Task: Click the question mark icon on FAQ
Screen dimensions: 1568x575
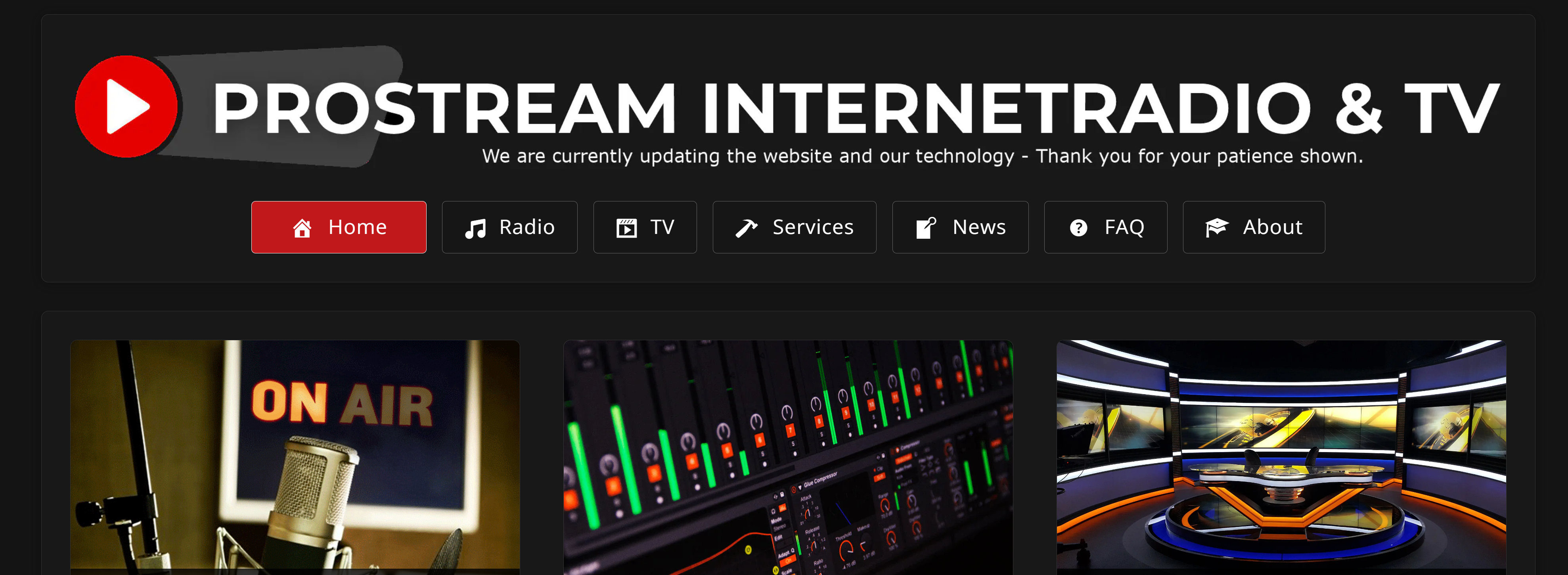Action: pyautogui.click(x=1078, y=226)
